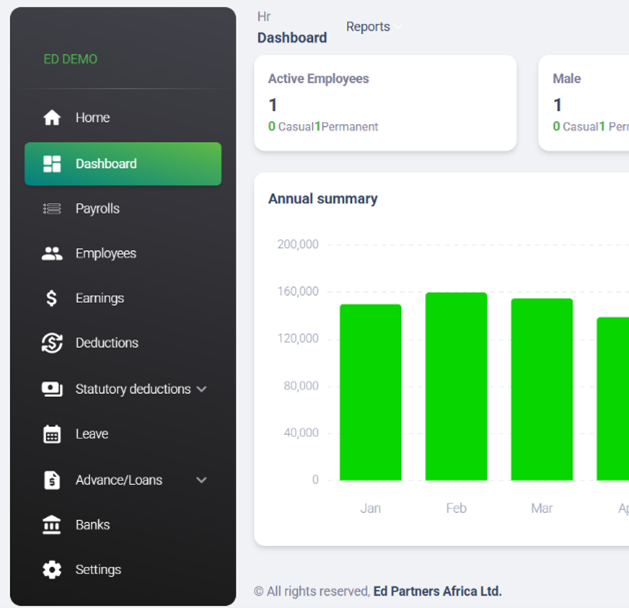Select the Dashboard sidebar menu item
Viewport: 629px width, 608px height.
coord(123,164)
